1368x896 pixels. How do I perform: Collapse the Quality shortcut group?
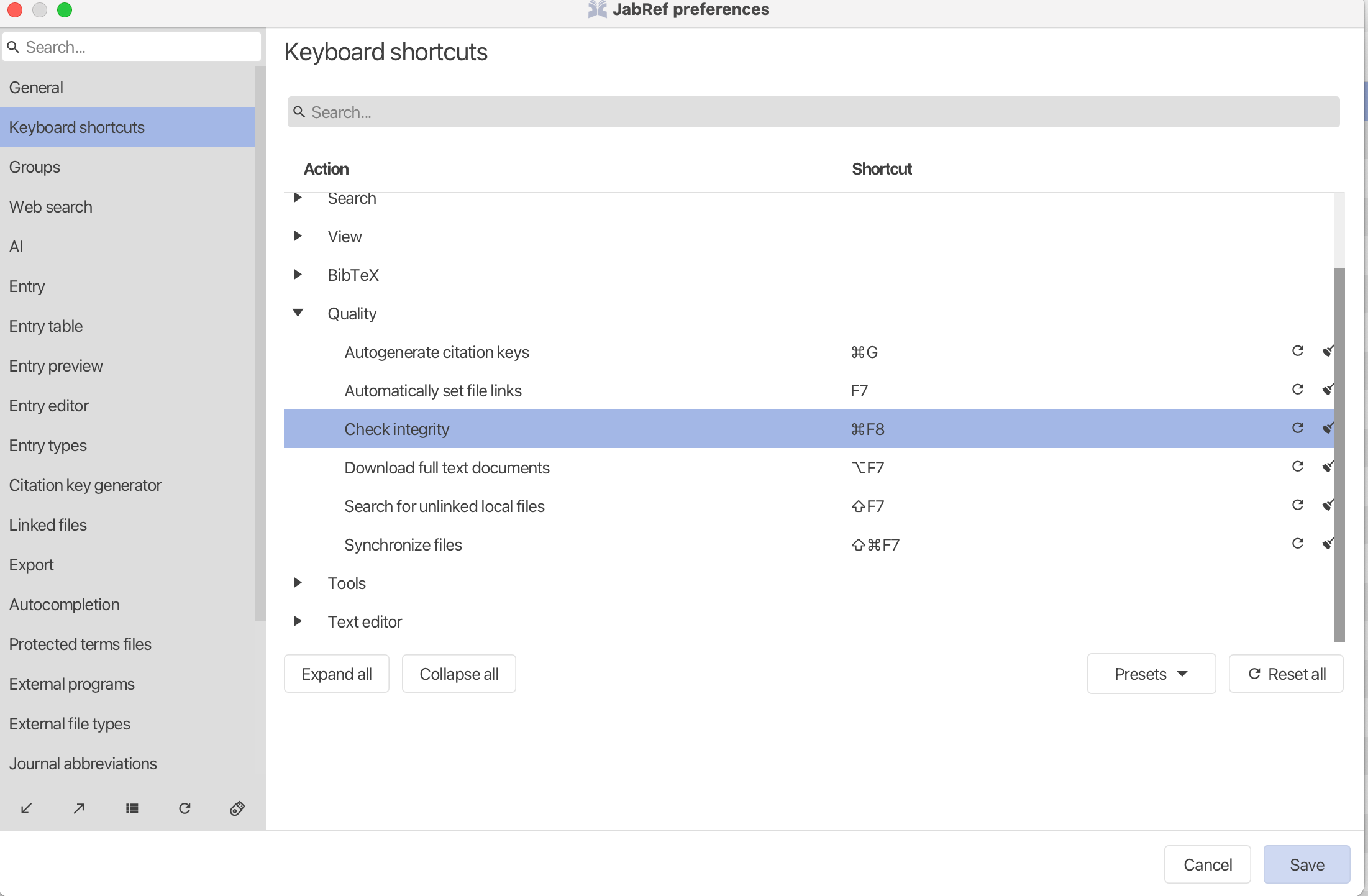[x=298, y=313]
